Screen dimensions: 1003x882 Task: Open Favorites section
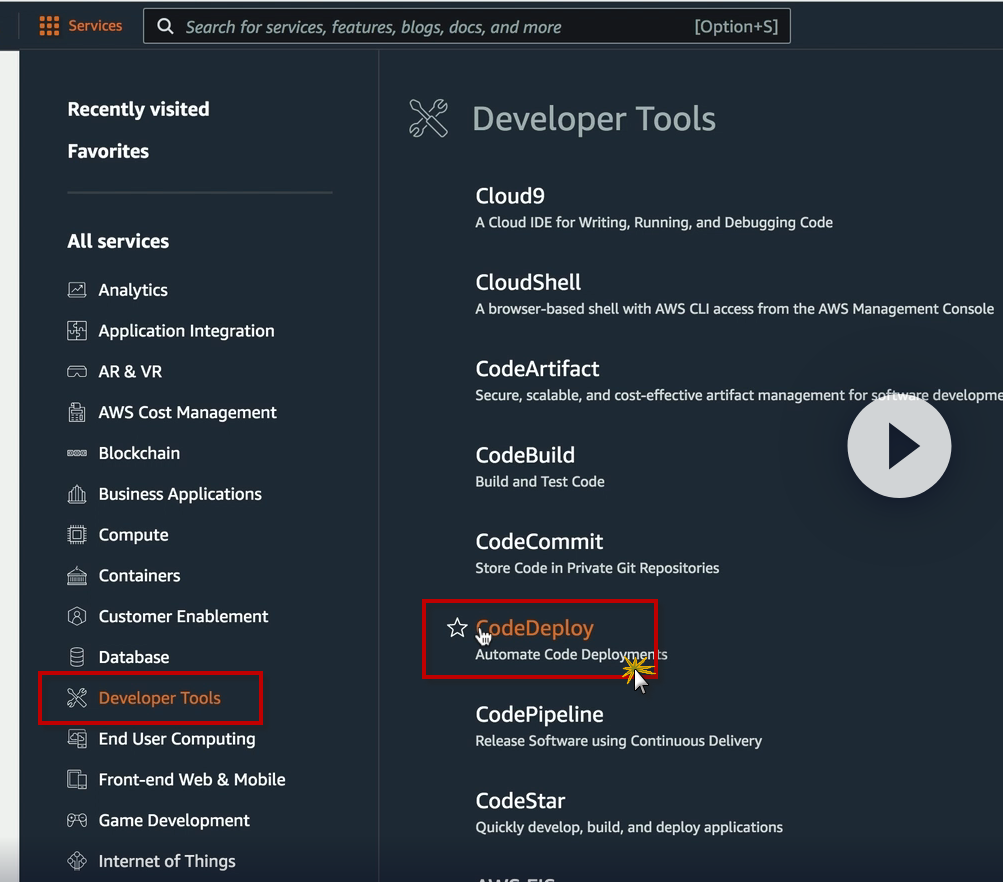108,151
